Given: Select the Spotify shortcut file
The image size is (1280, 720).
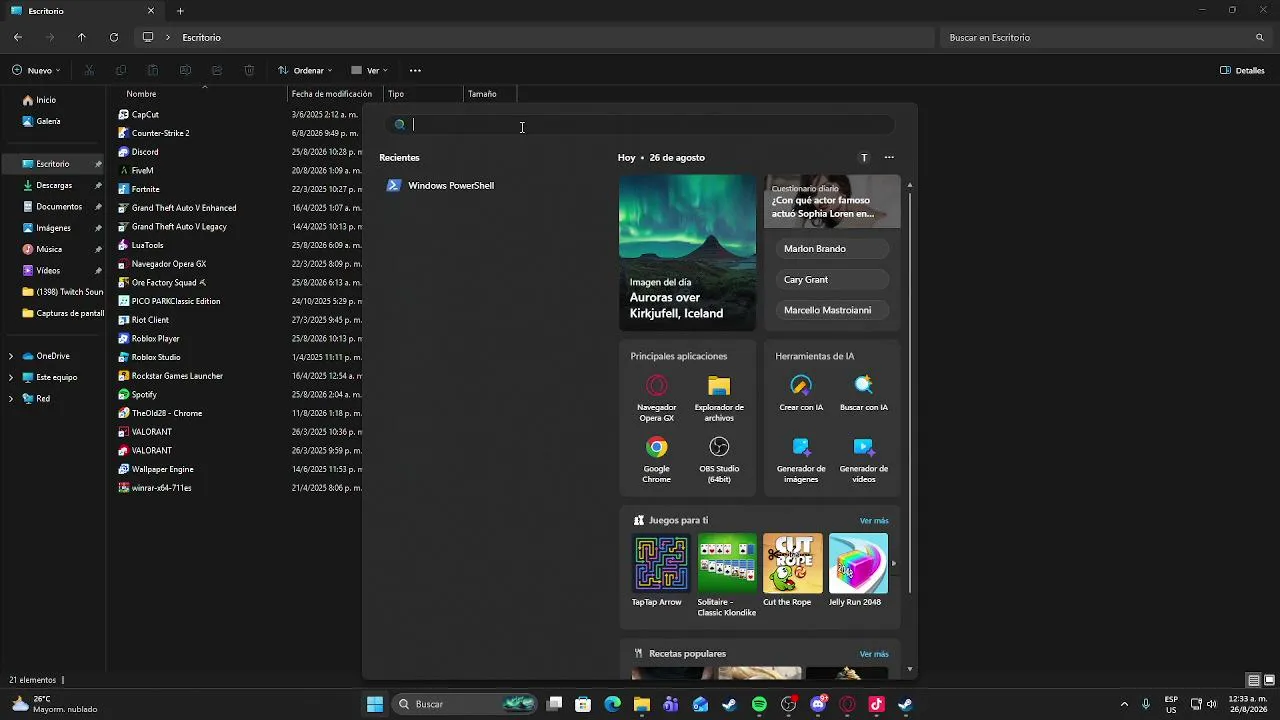Looking at the screenshot, I should [x=144, y=394].
